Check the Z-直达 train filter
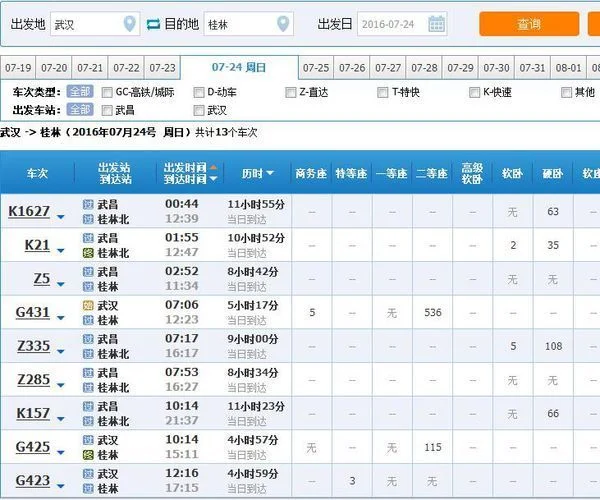The image size is (600, 500). pos(290,92)
